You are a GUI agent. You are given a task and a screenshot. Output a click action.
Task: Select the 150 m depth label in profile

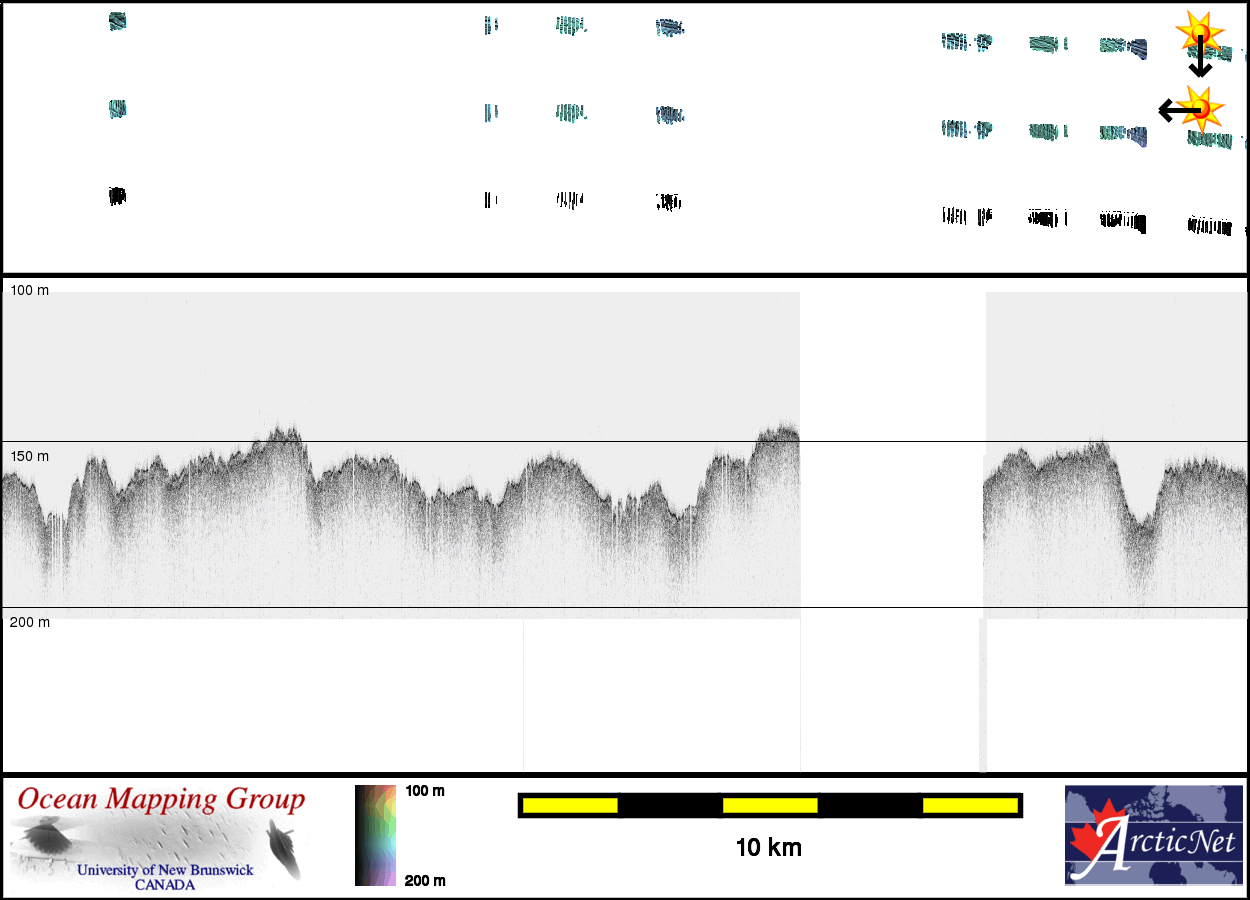click(x=29, y=456)
